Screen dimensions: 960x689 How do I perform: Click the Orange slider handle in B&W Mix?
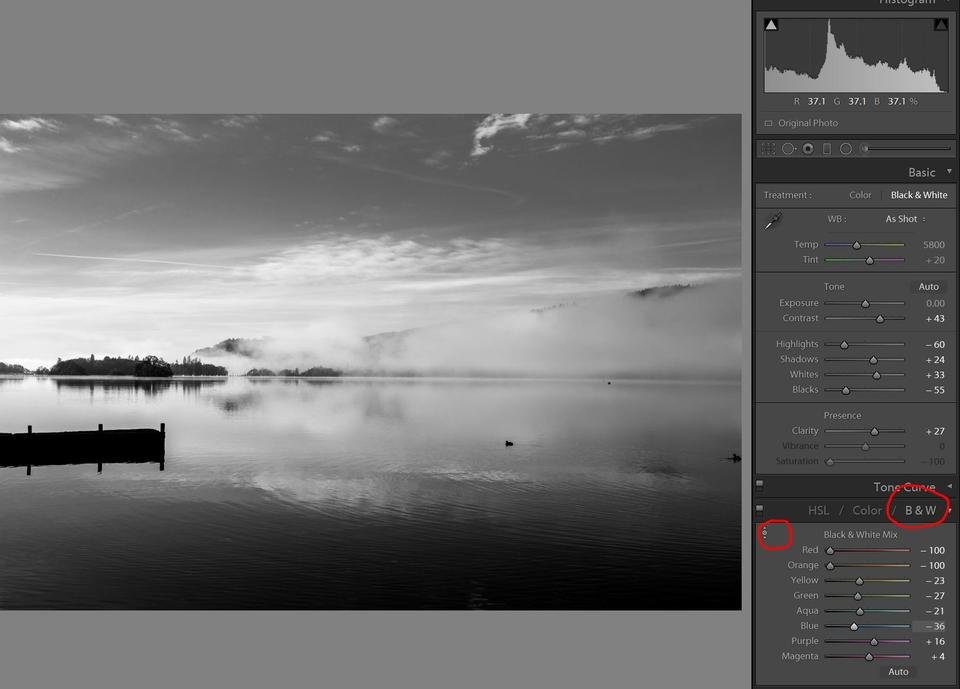(830, 566)
